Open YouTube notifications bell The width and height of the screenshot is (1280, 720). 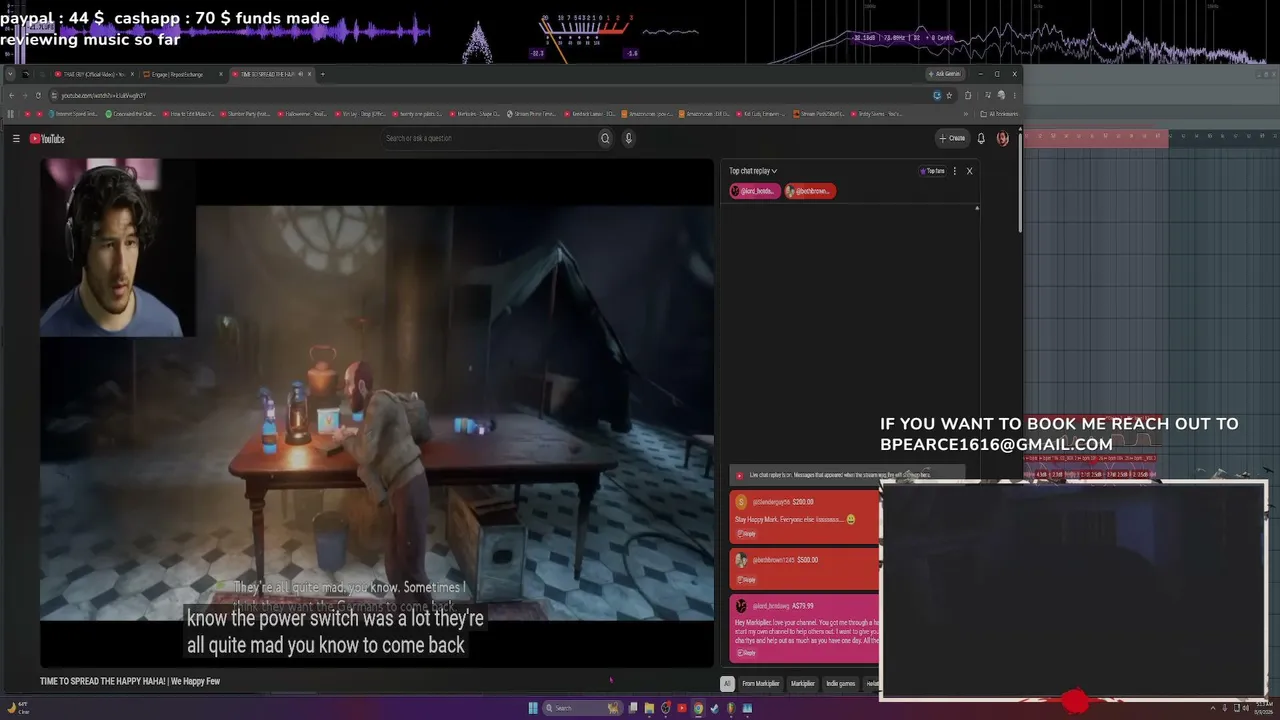pyautogui.click(x=981, y=139)
